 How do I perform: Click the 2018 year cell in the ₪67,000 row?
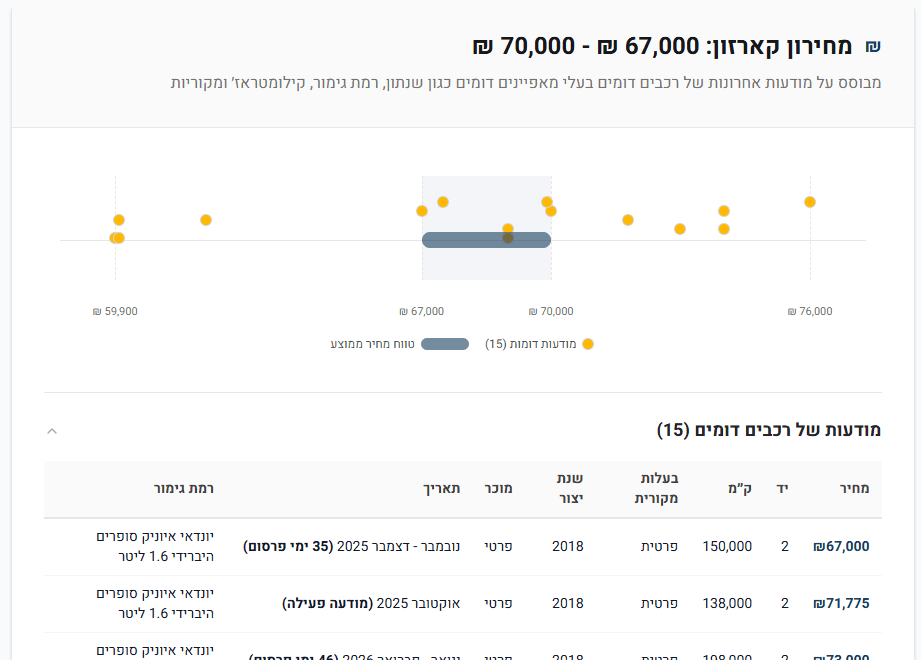(x=568, y=546)
